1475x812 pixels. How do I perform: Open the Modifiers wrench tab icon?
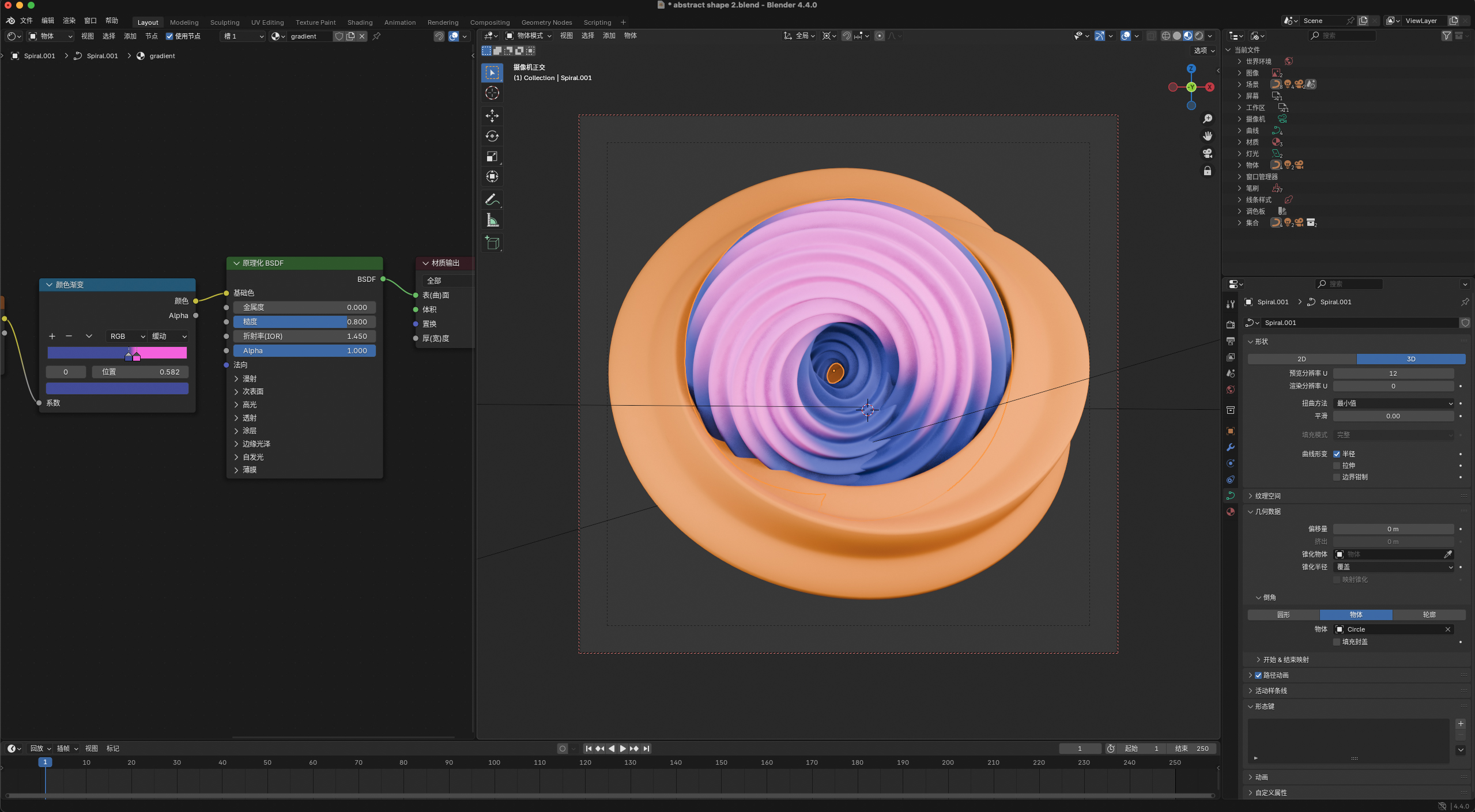pyautogui.click(x=1231, y=447)
